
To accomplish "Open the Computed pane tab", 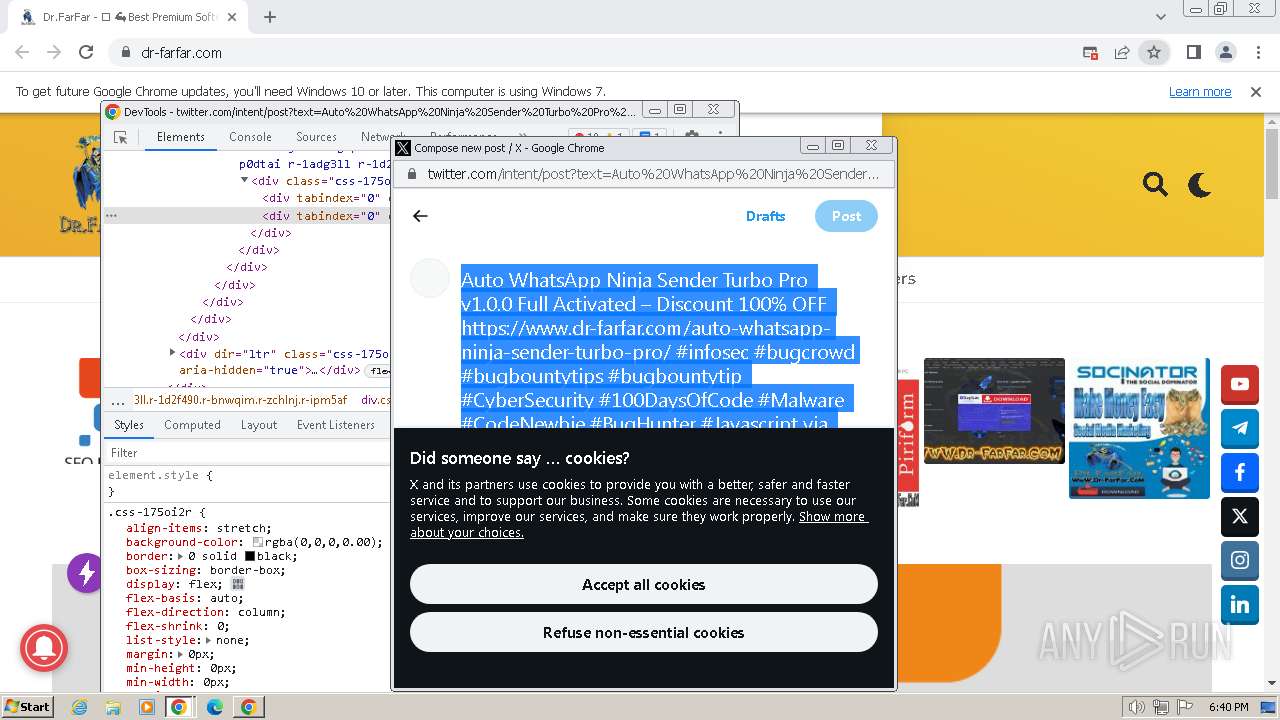I will tap(192, 425).
